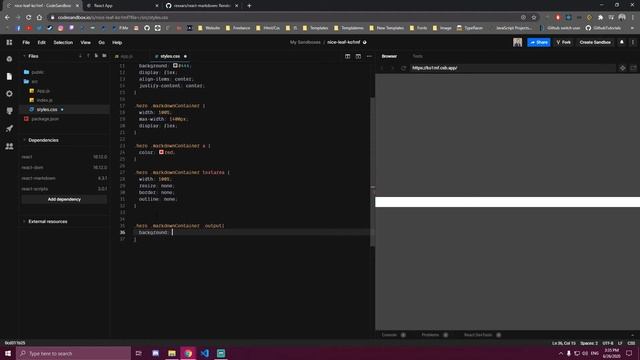Open package.json in the file tree
The width and height of the screenshot is (640, 360).
45,119
